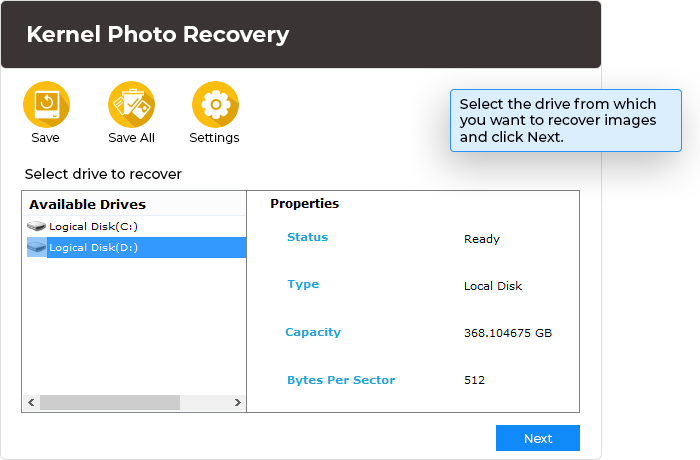Open Settings gear icon
700x460 pixels.
(x=215, y=105)
